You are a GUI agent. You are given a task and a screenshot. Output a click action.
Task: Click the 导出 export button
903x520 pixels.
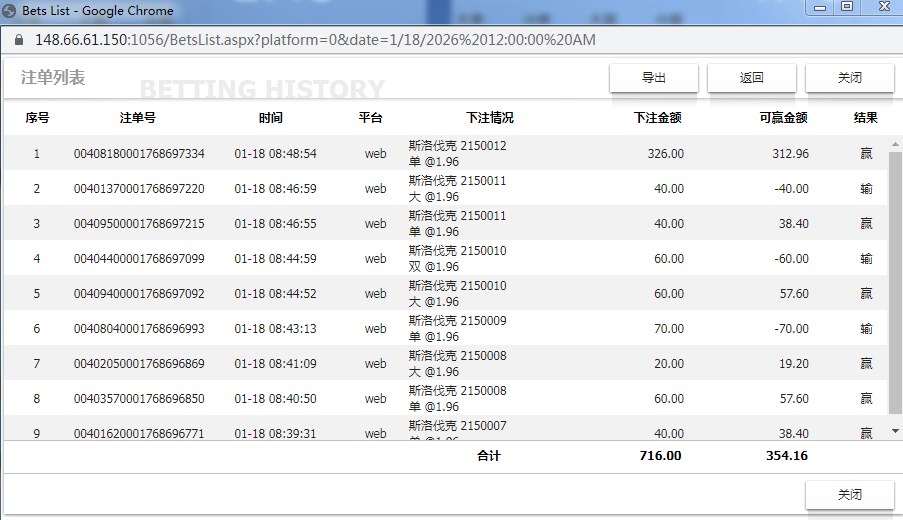click(x=654, y=78)
